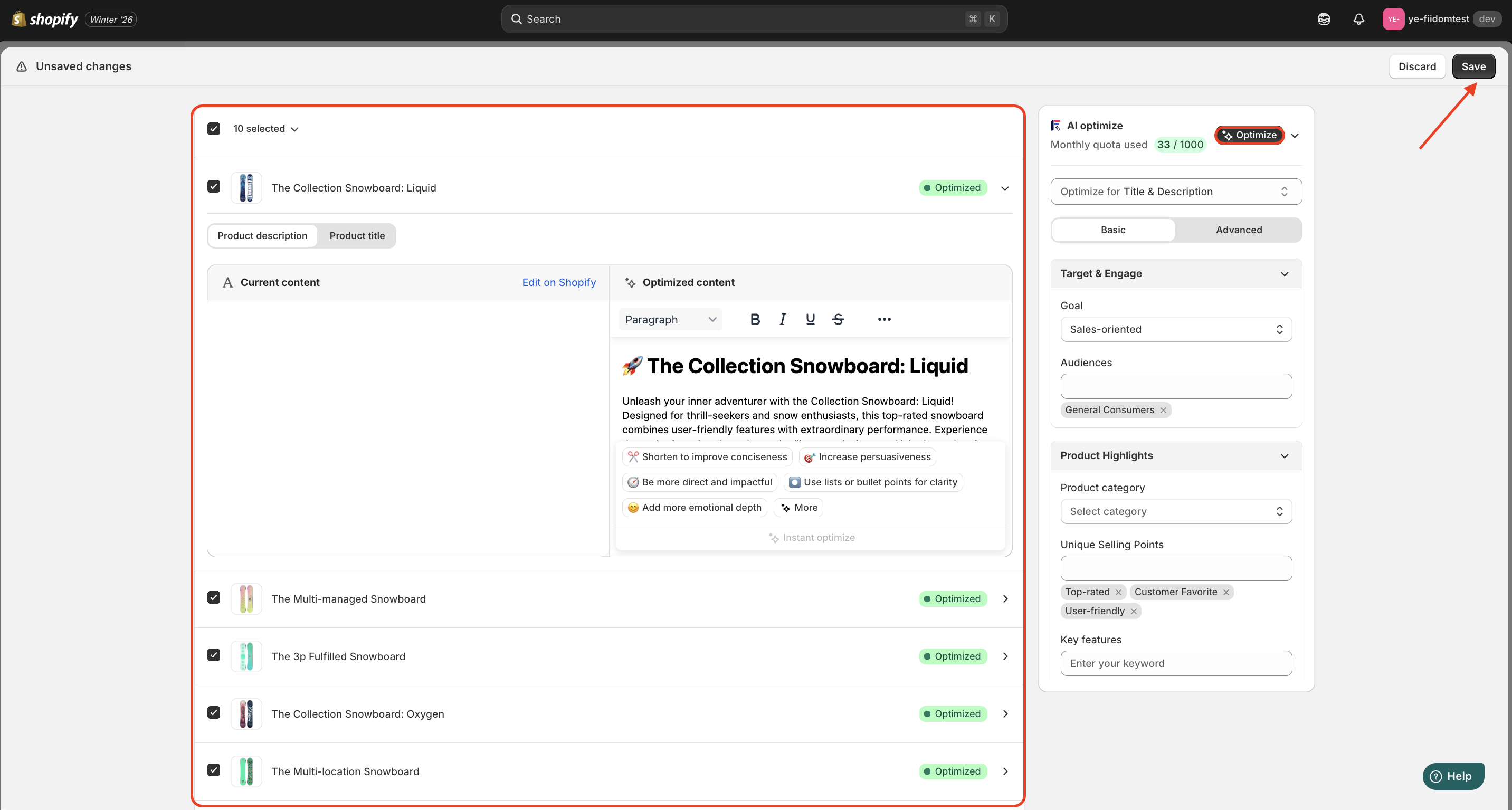This screenshot has width=1512, height=810.
Task: Save the unsaved changes
Action: [x=1472, y=66]
